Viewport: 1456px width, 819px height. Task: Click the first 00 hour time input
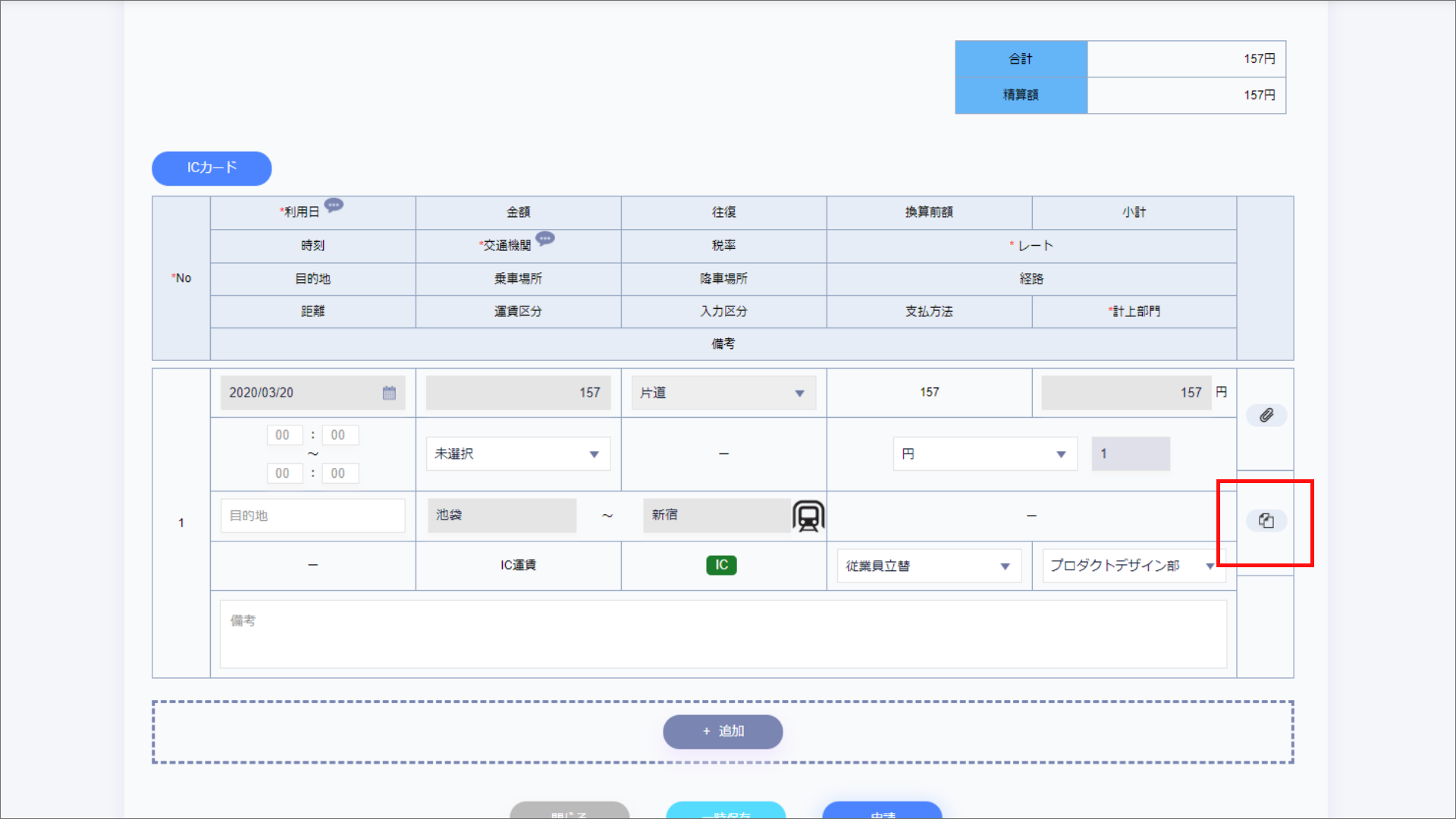[x=284, y=435]
